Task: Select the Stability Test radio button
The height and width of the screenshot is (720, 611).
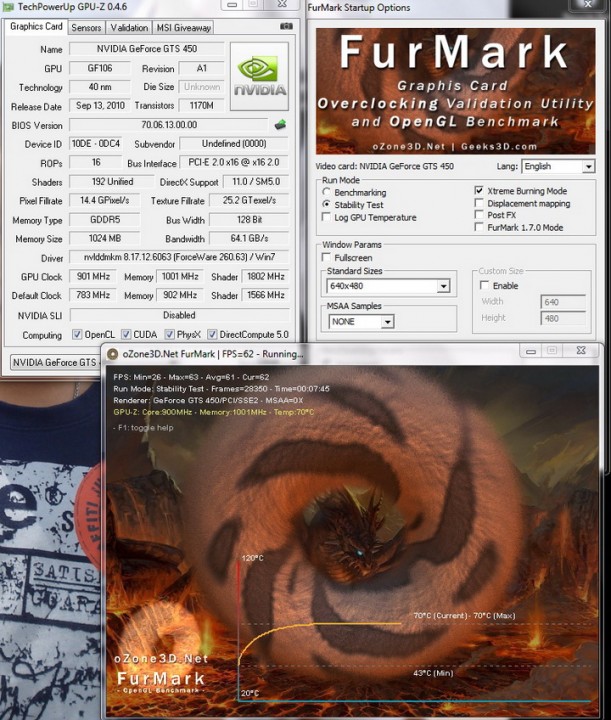Action: [x=326, y=204]
